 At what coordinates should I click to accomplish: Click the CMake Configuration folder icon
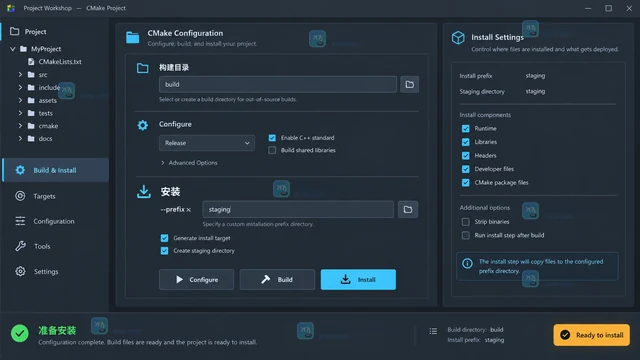click(x=132, y=37)
